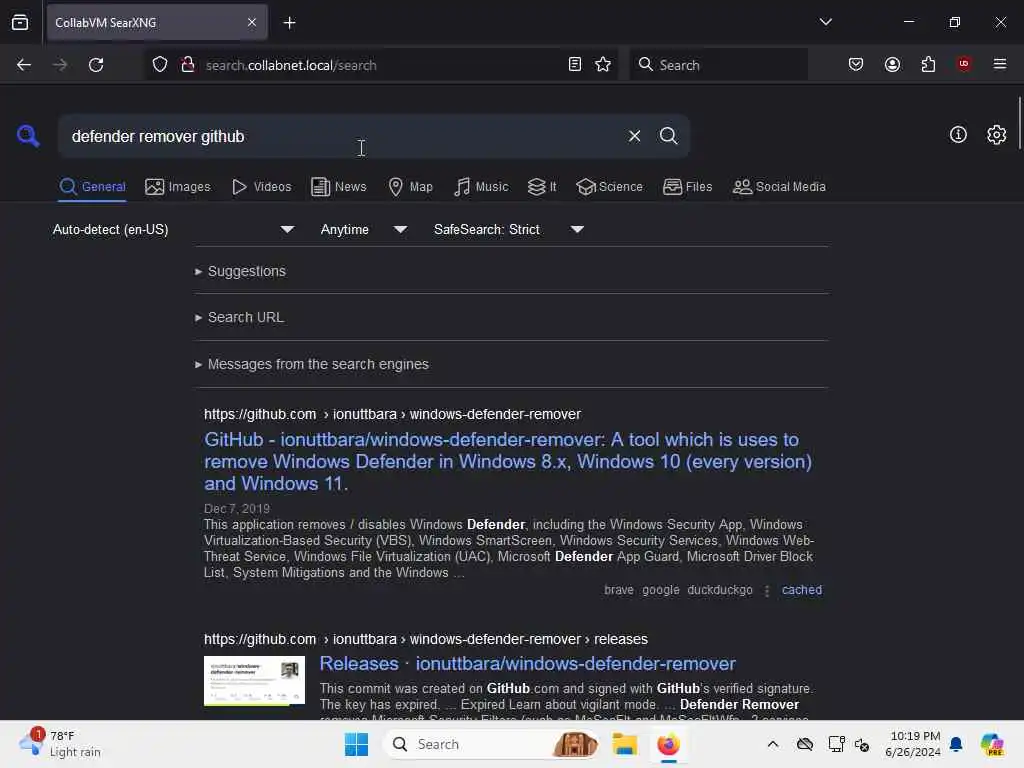Open Pocket save icon
Image resolution: width=1024 pixels, height=768 pixels.
tap(856, 65)
